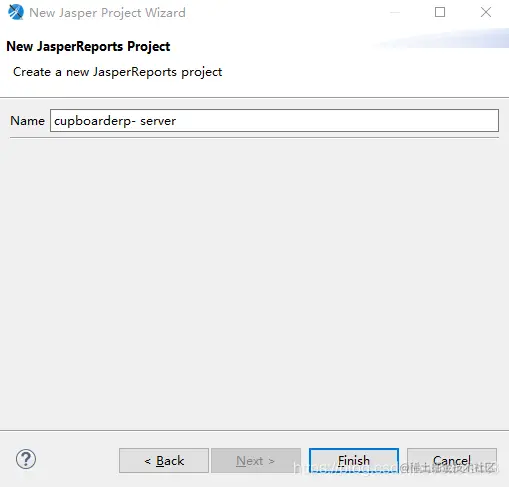Image resolution: width=509 pixels, height=487 pixels.
Task: Go back with the Back button
Action: point(164,460)
